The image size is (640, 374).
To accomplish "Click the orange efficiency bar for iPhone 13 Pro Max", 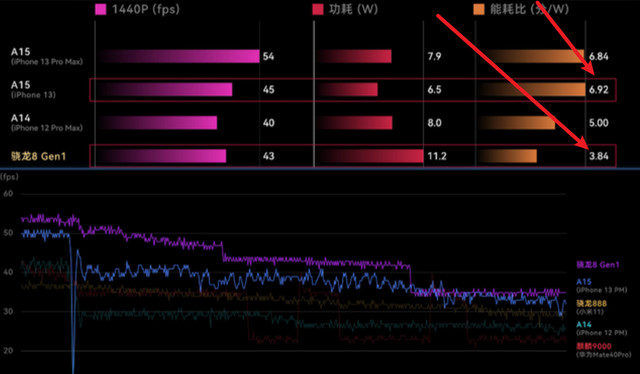I will (531, 56).
